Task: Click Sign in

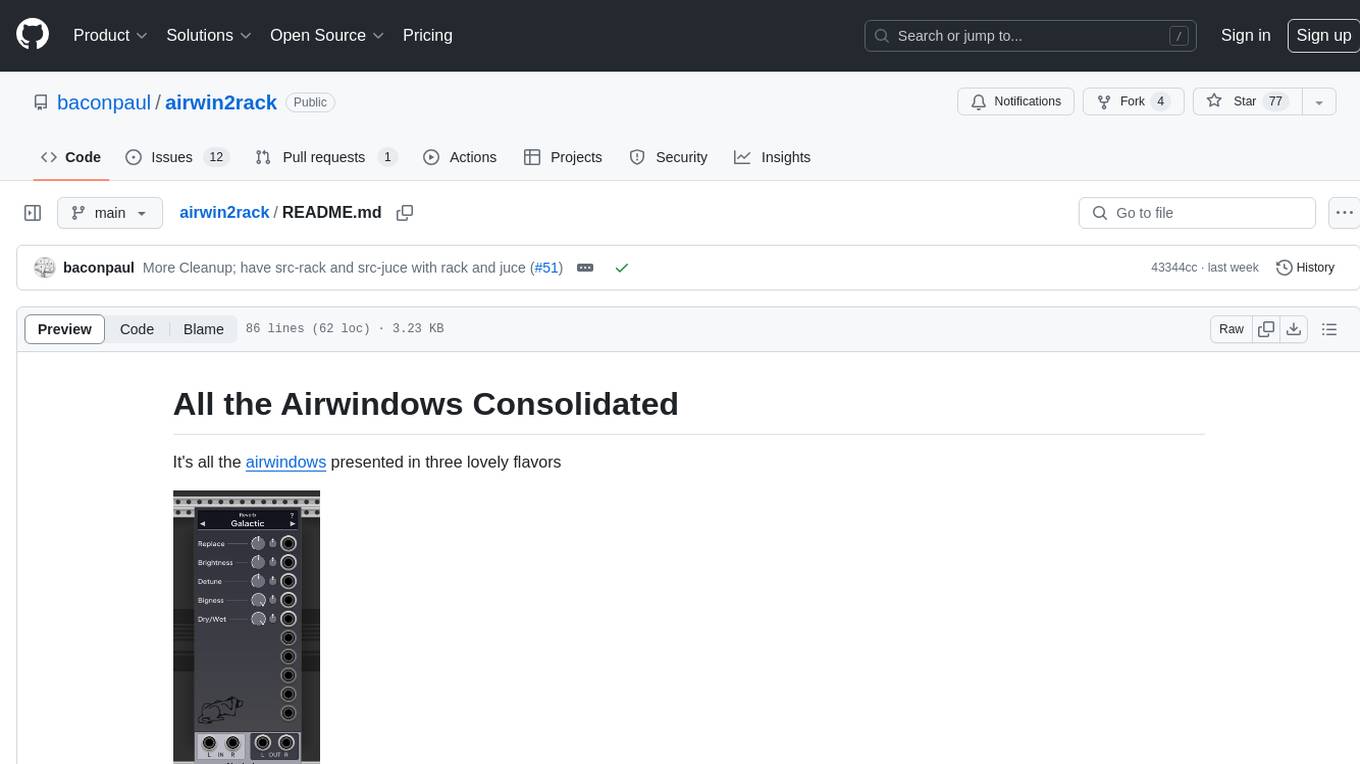Action: pyautogui.click(x=1245, y=35)
